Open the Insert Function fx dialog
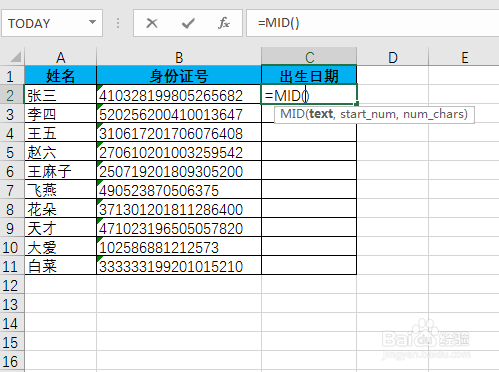This screenshot has width=499, height=372. point(224,23)
